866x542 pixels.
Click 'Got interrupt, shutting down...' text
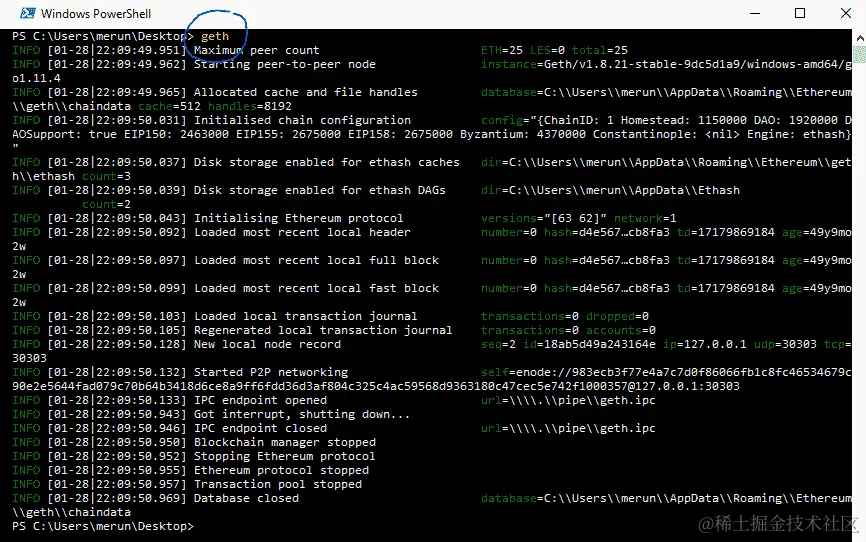(x=302, y=414)
